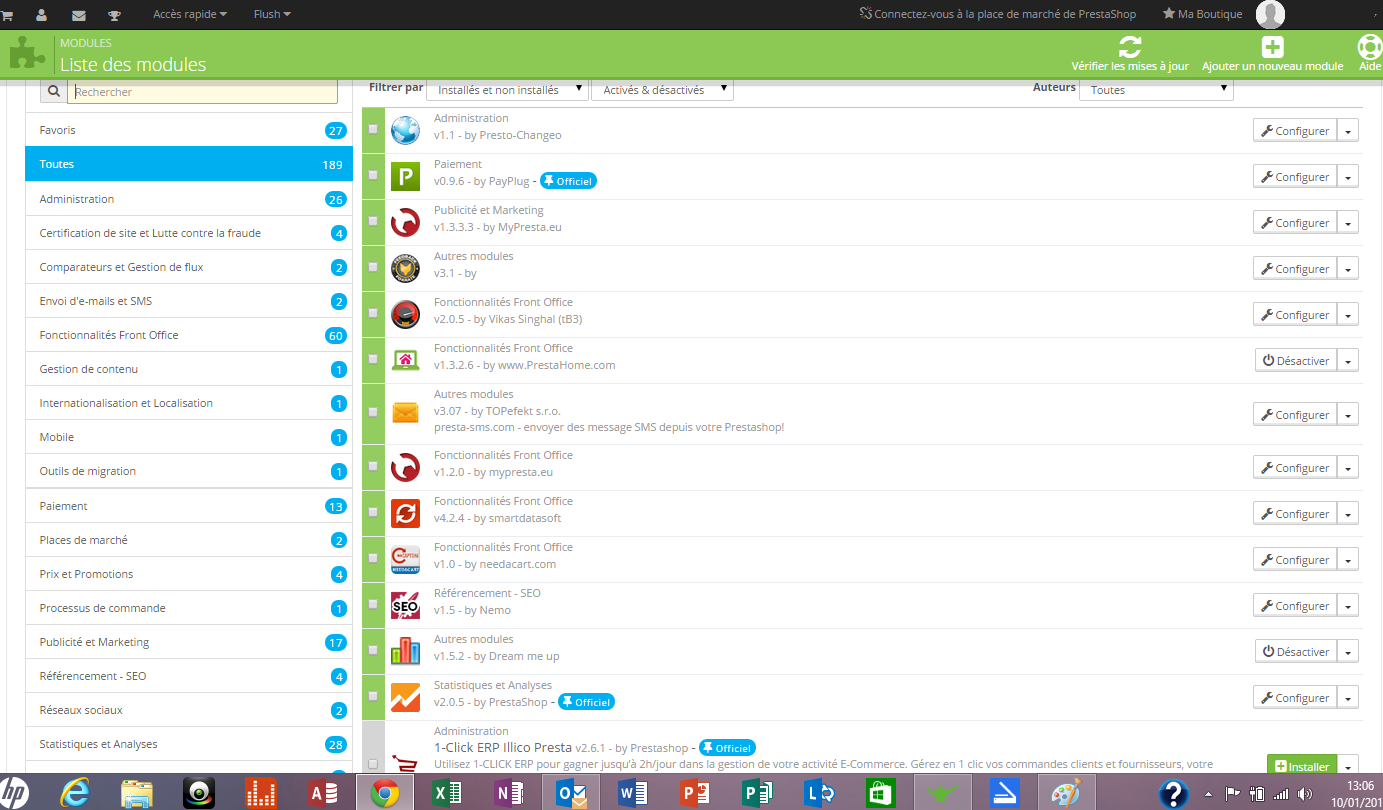Open Connectez-vous à la place de marché link

point(1000,14)
